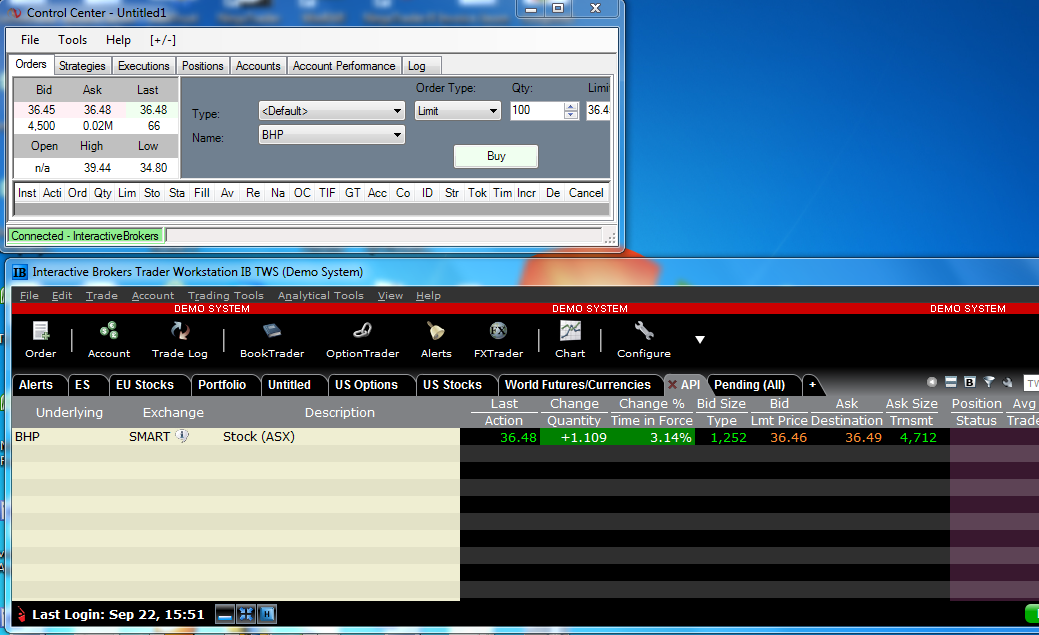Open the Chart tool icon
This screenshot has height=635, width=1039.
point(570,338)
